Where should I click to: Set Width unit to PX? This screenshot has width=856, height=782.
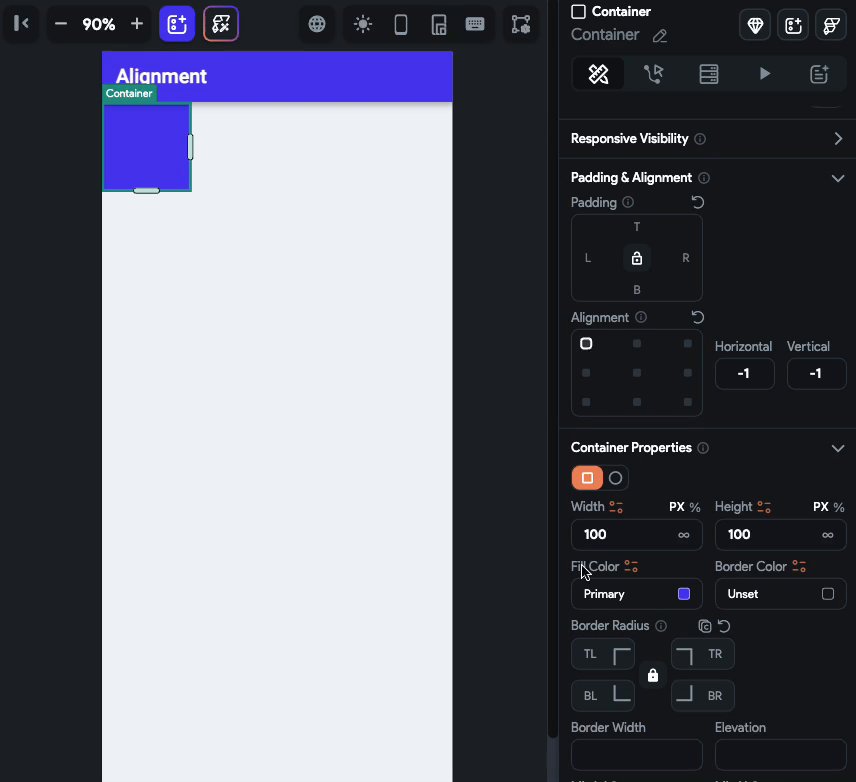point(676,507)
